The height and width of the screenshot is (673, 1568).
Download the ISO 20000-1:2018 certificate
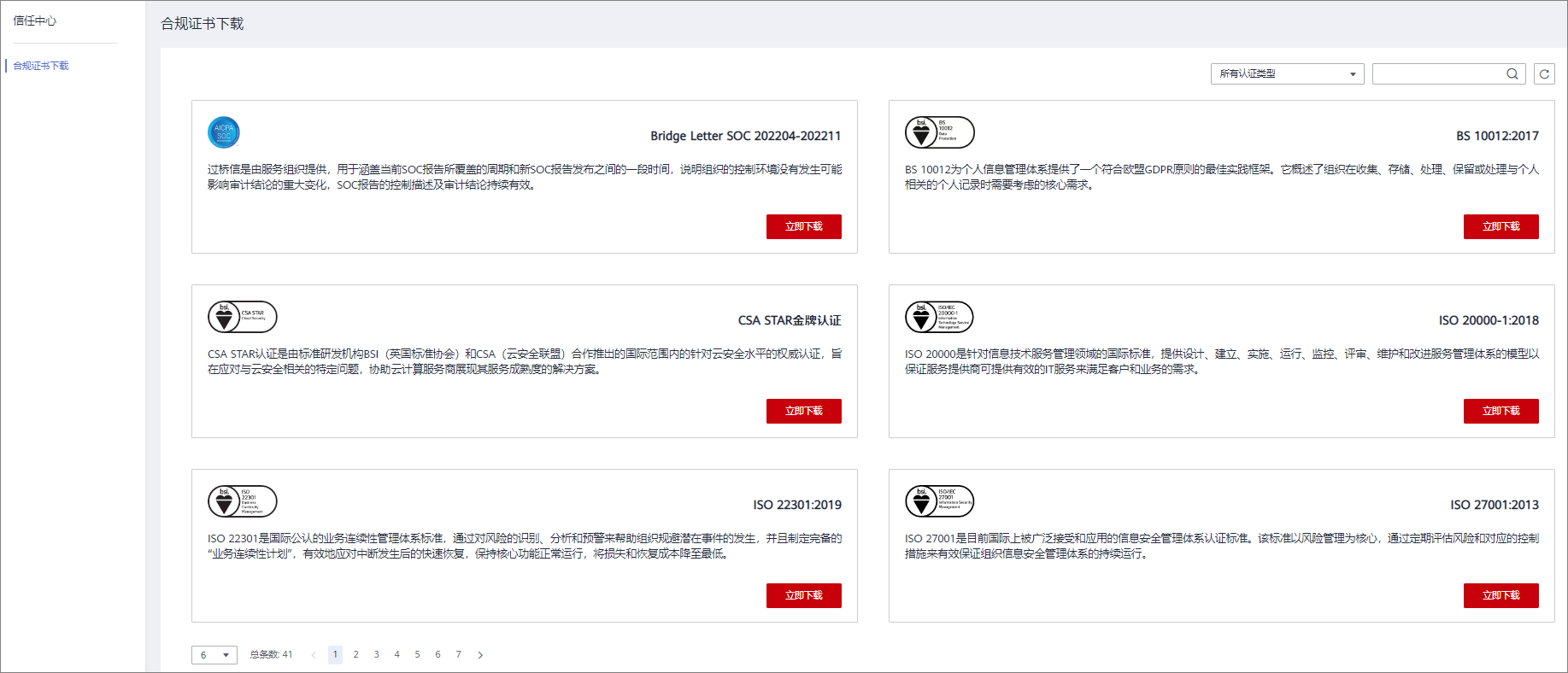[x=1500, y=411]
